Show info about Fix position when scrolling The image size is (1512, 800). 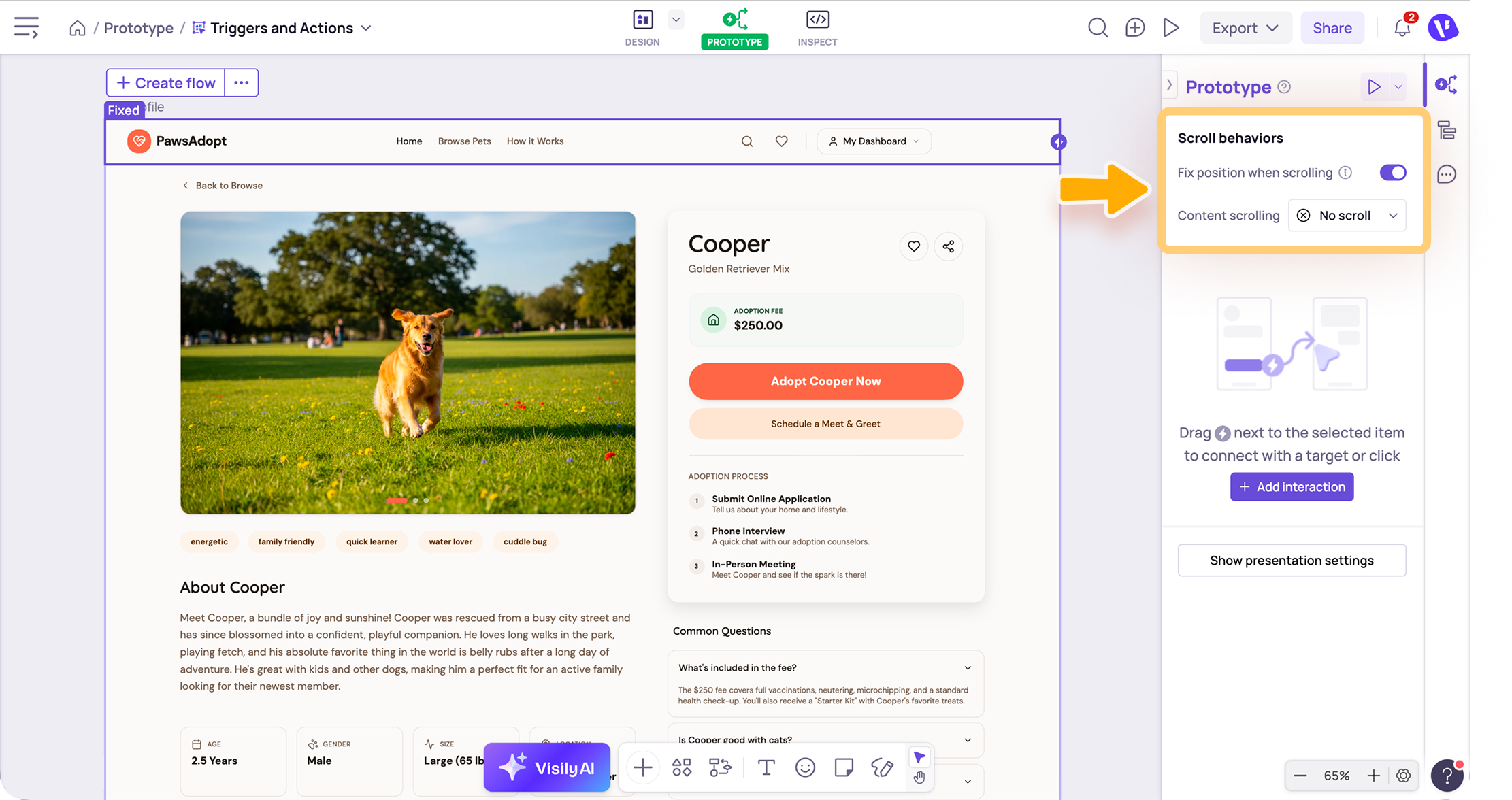click(x=1345, y=172)
